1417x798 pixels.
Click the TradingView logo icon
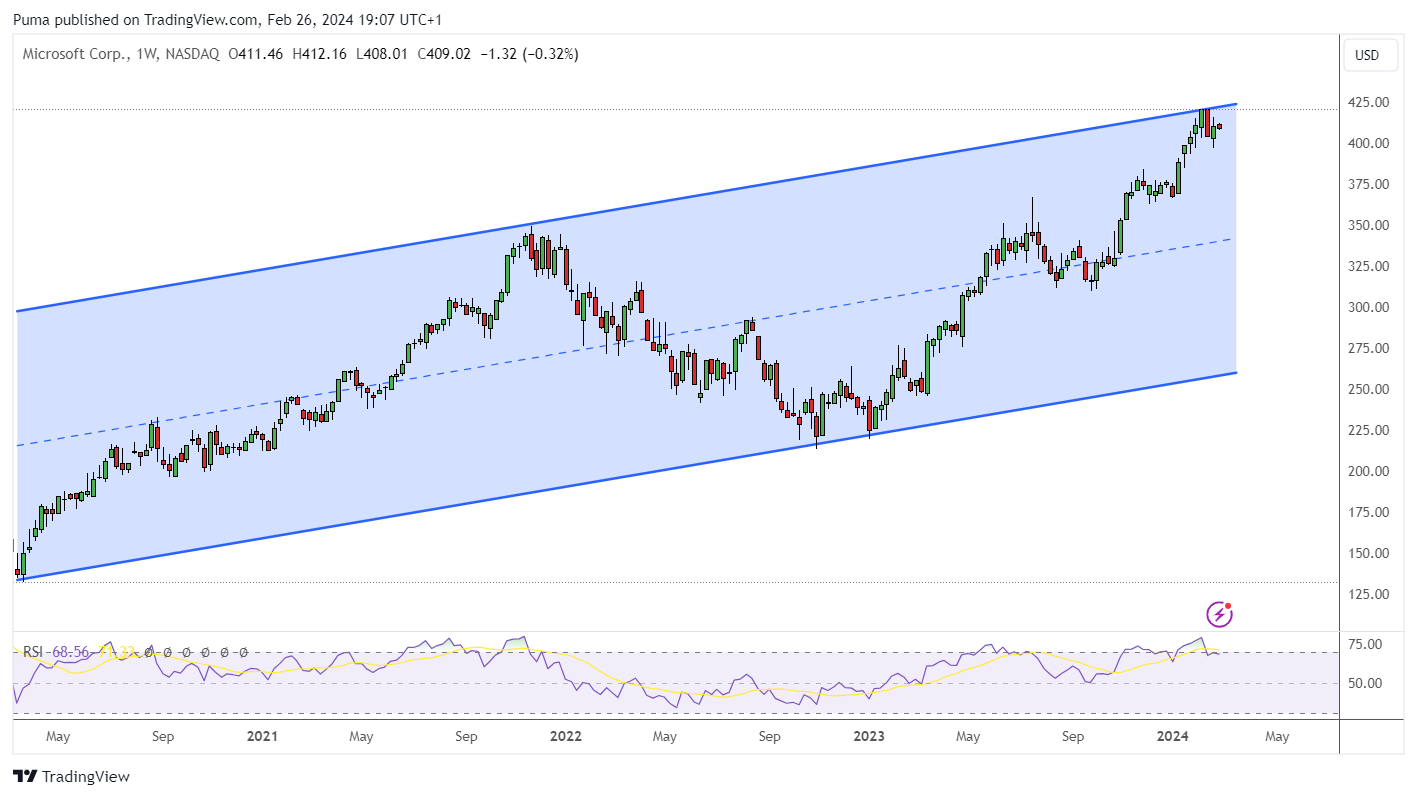25,776
